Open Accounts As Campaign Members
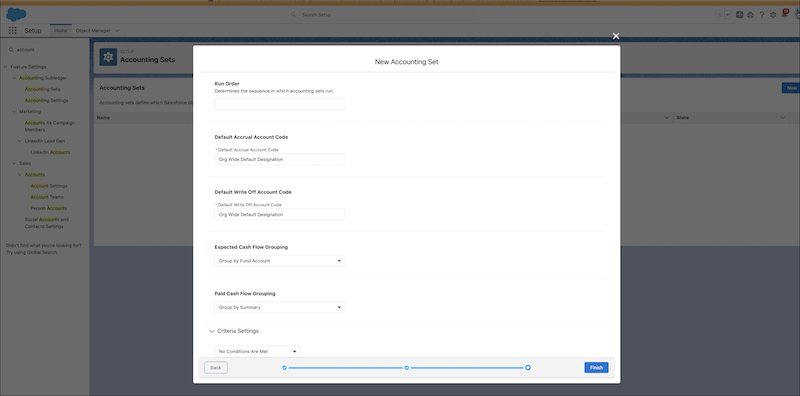800x396 pixels. (x=50, y=126)
